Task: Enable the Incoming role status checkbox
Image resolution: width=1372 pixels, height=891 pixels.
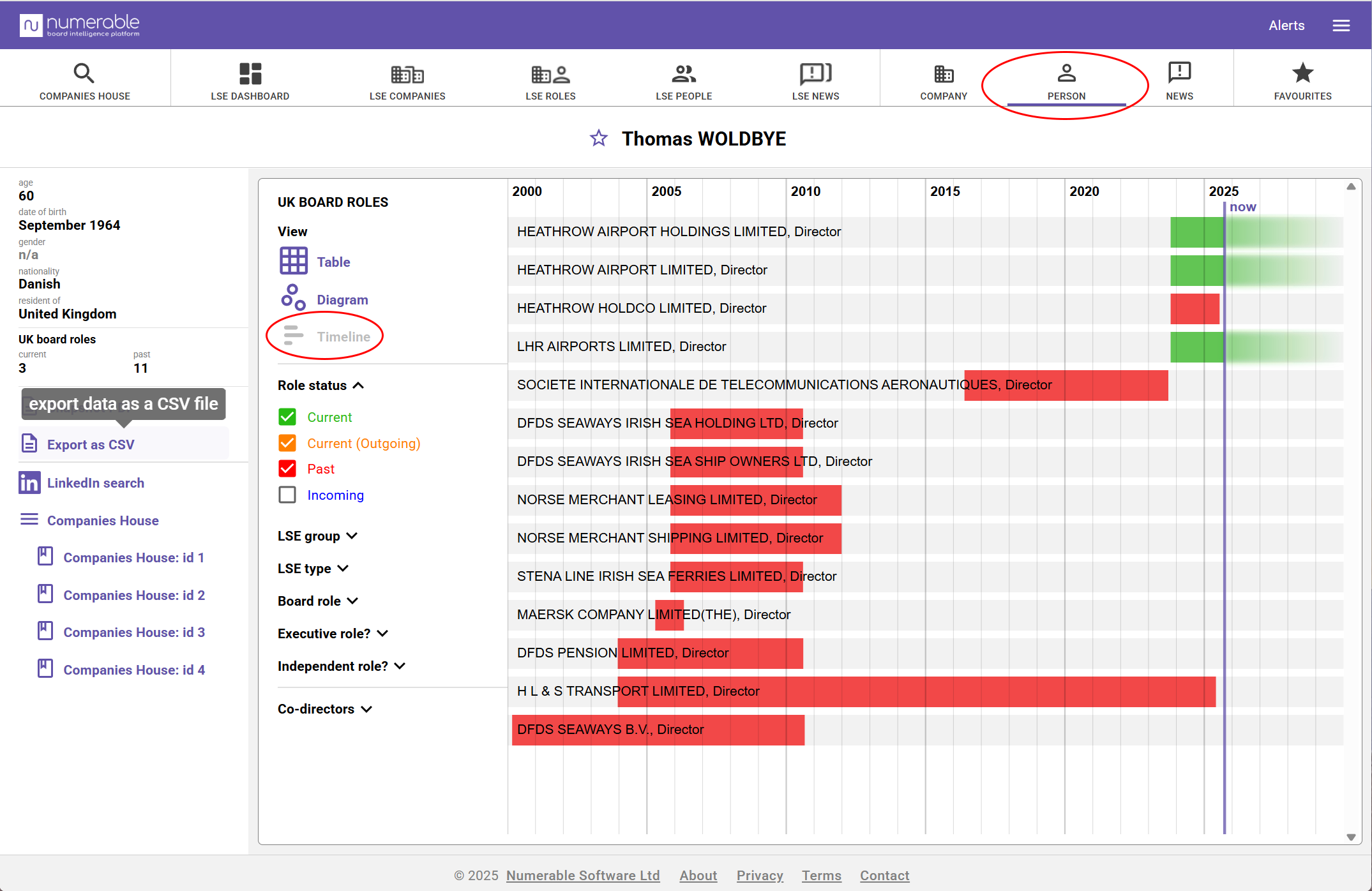Action: (287, 495)
